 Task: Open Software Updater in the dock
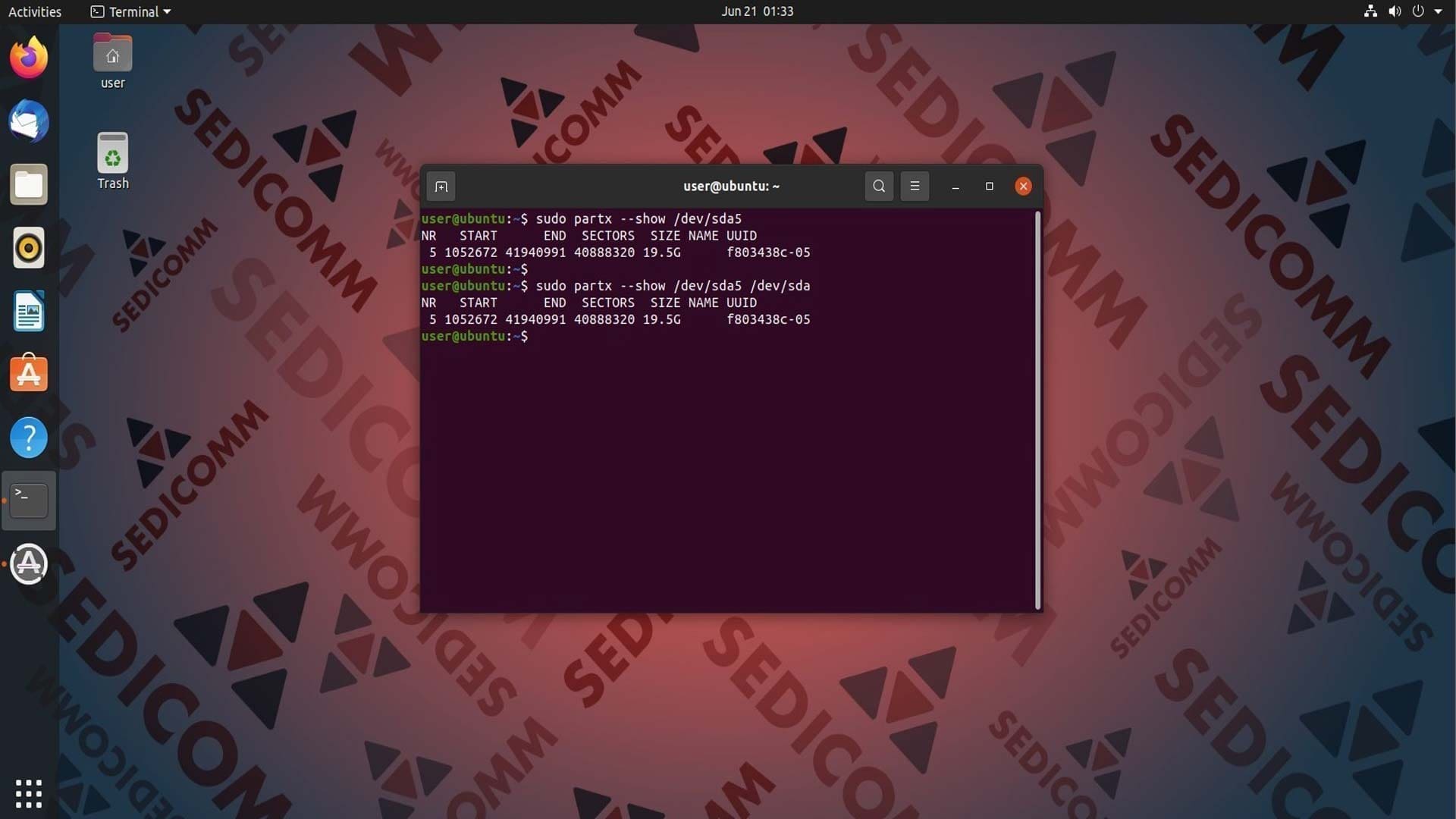29,564
